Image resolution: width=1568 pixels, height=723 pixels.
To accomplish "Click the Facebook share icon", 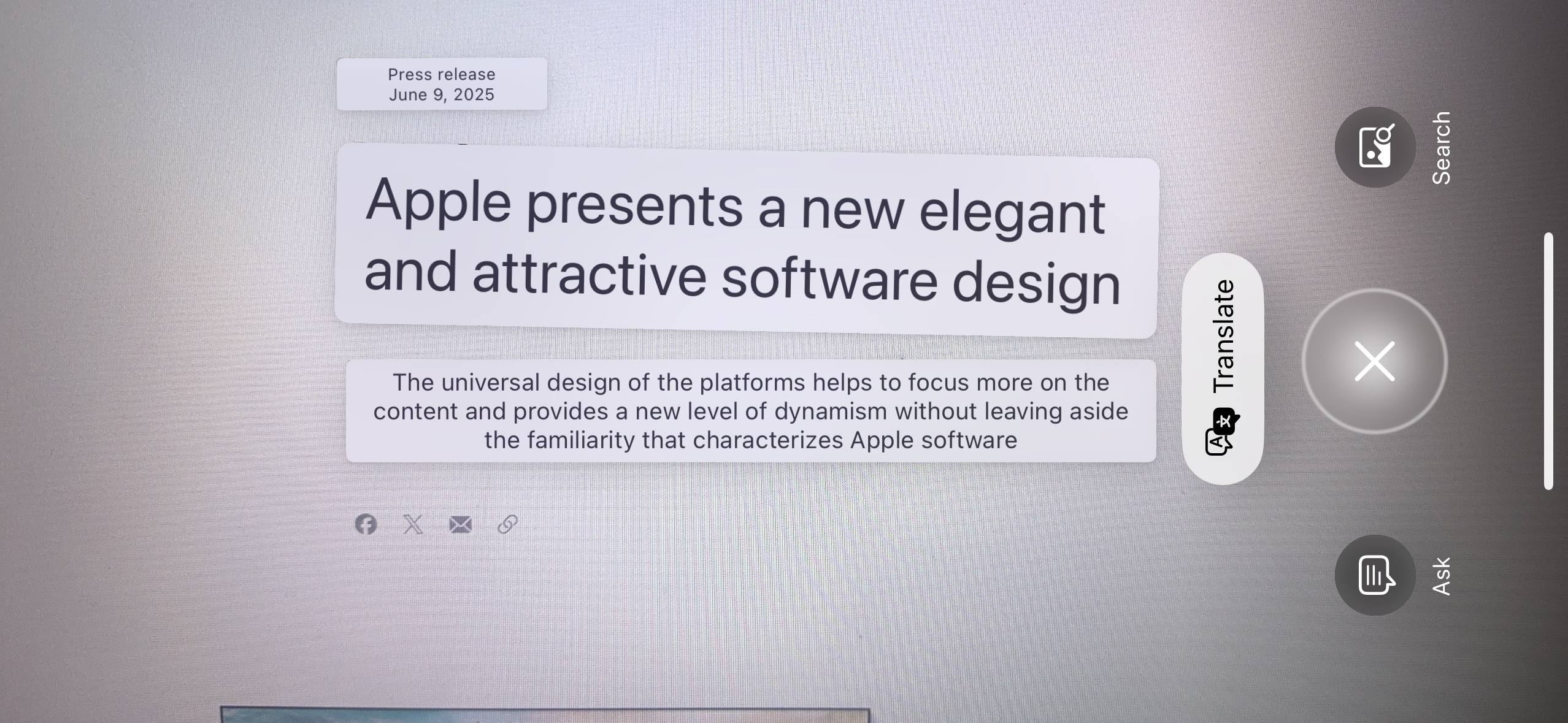I will 366,524.
